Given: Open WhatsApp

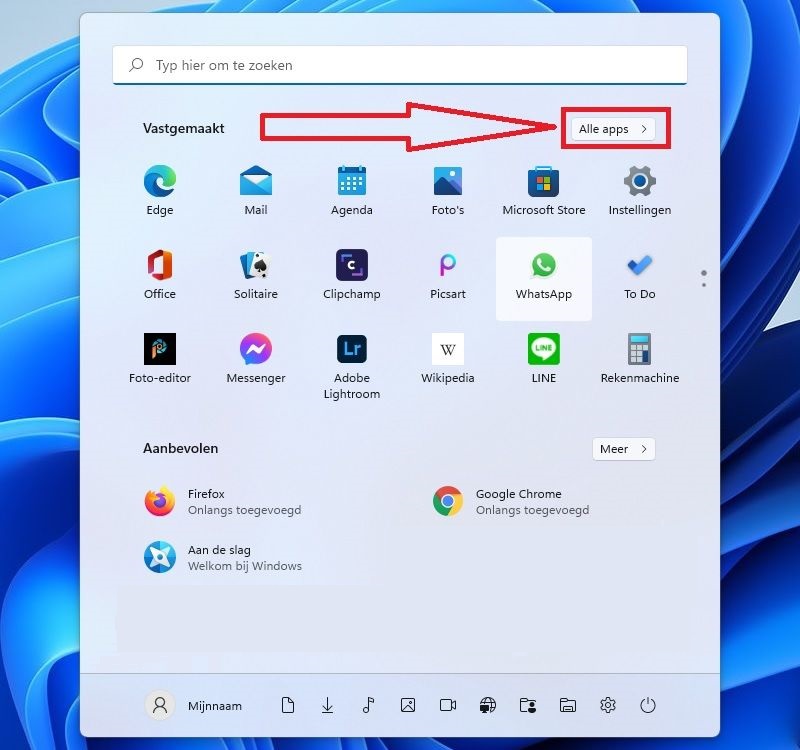Looking at the screenshot, I should (543, 279).
